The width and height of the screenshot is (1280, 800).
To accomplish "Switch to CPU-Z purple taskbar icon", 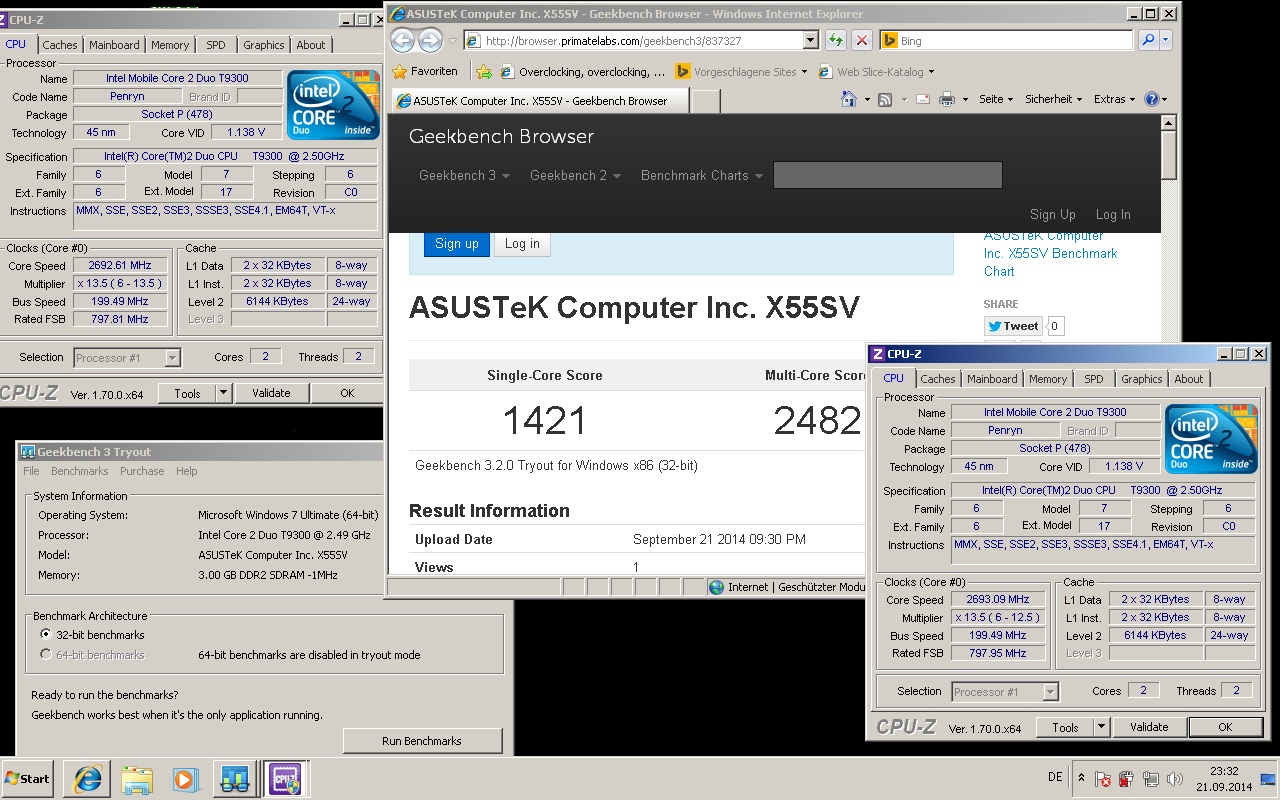I will [x=284, y=779].
